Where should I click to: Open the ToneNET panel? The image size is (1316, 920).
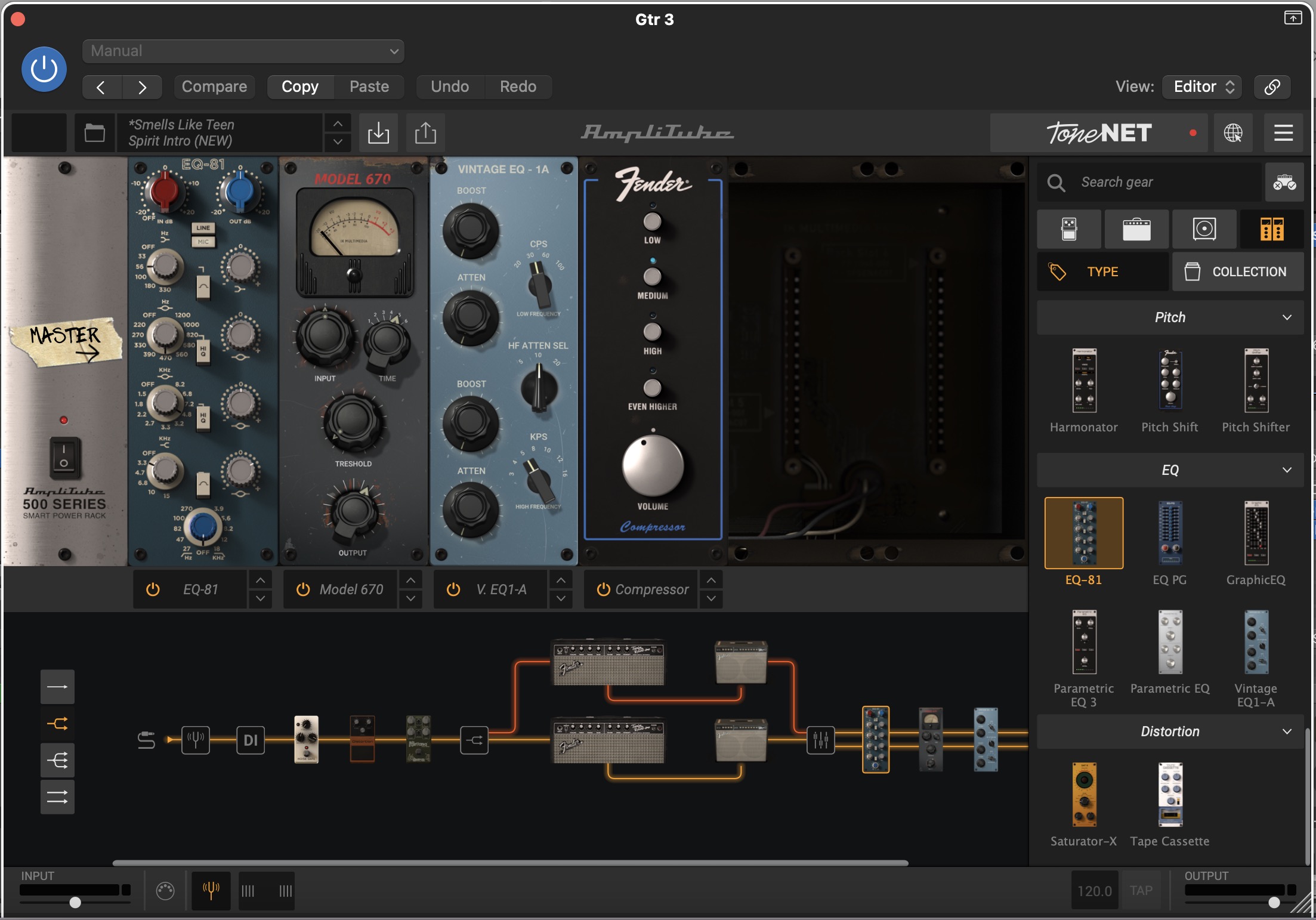point(1099,133)
